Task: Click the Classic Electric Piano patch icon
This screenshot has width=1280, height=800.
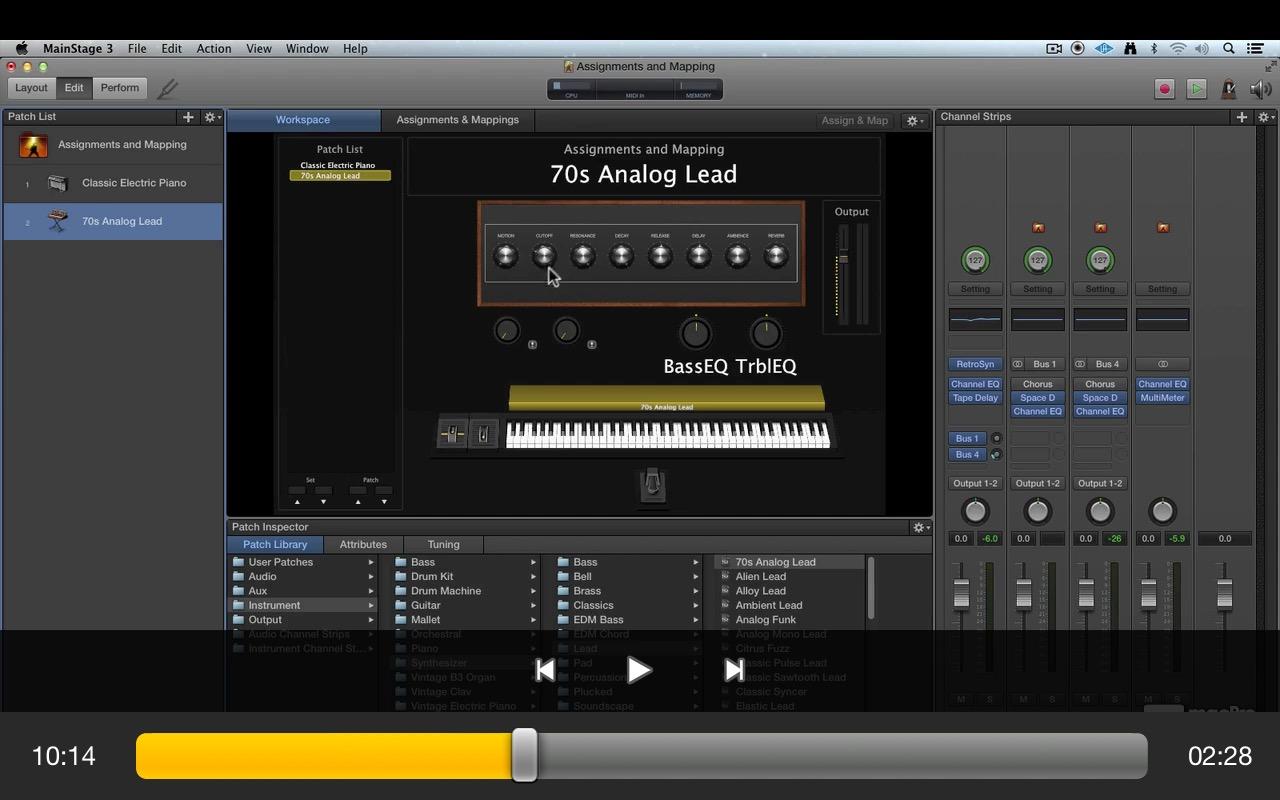Action: point(58,183)
